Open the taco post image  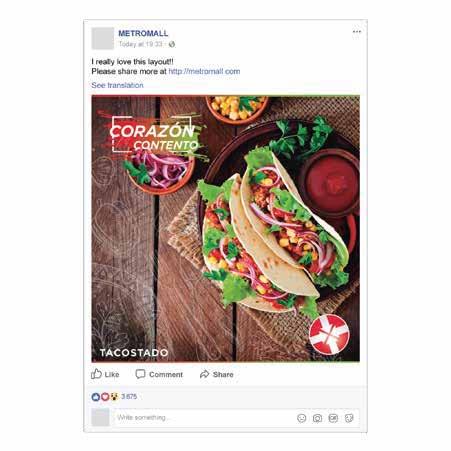[x=226, y=228]
